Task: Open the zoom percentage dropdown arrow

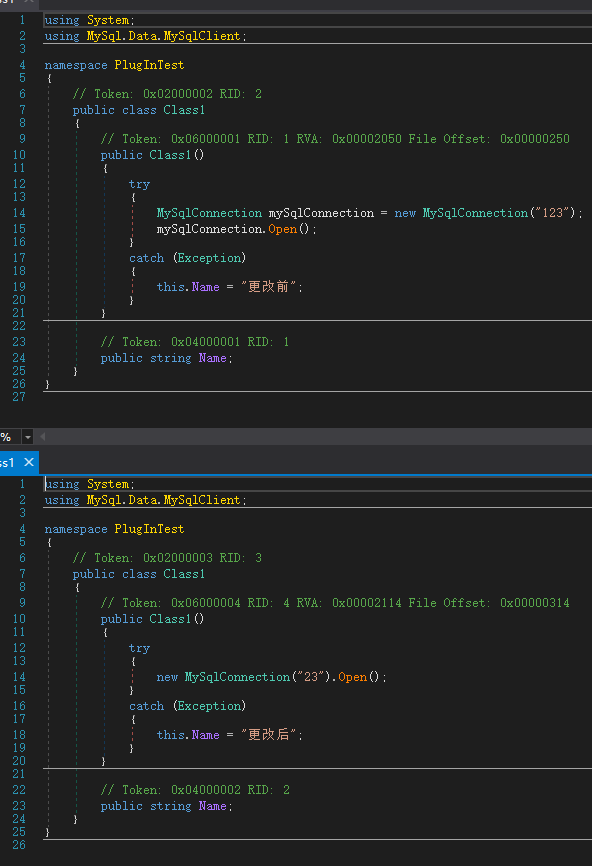Action: (27, 437)
